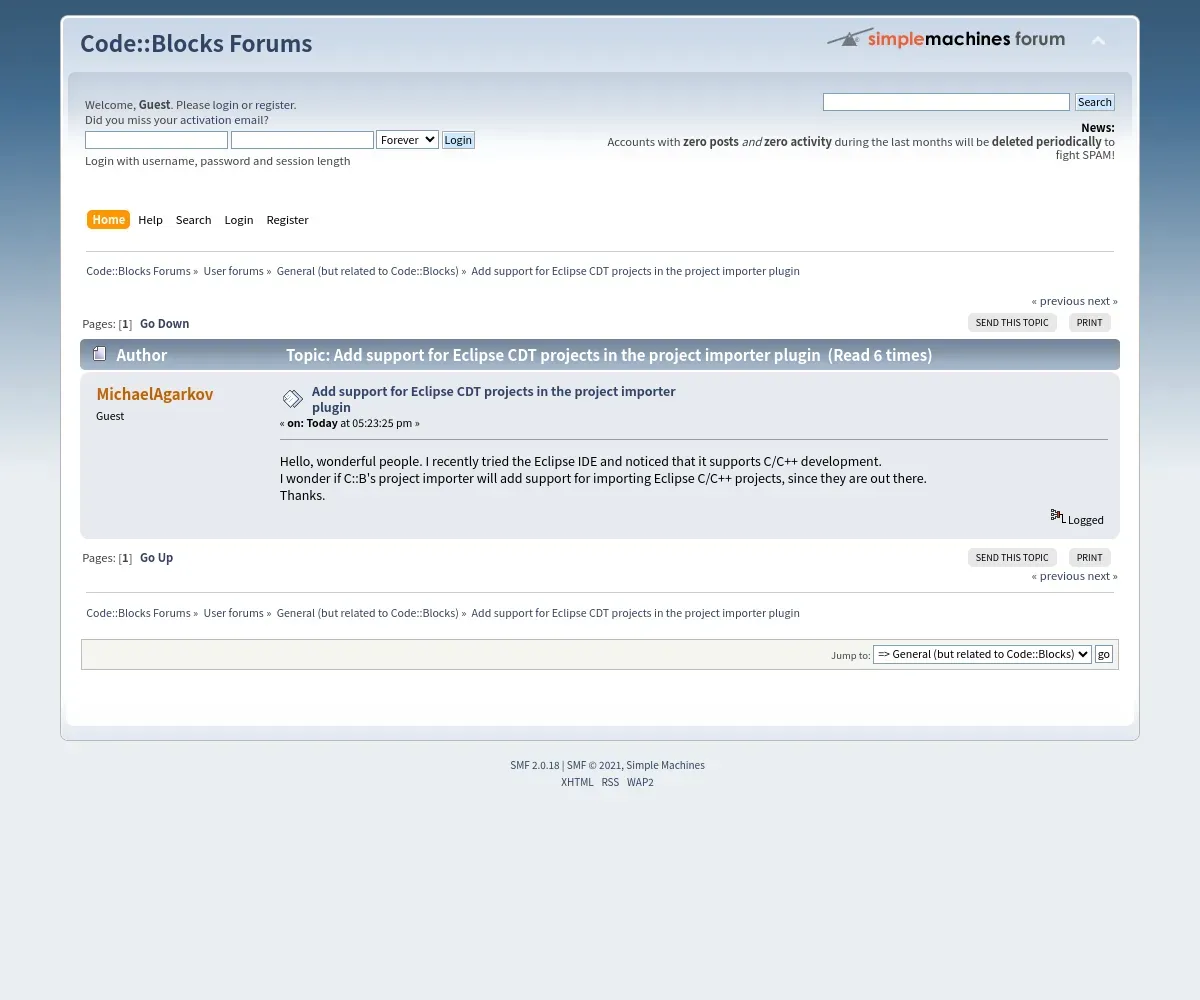
Task: Open the topic title in the top breadcrumb
Action: tap(635, 271)
